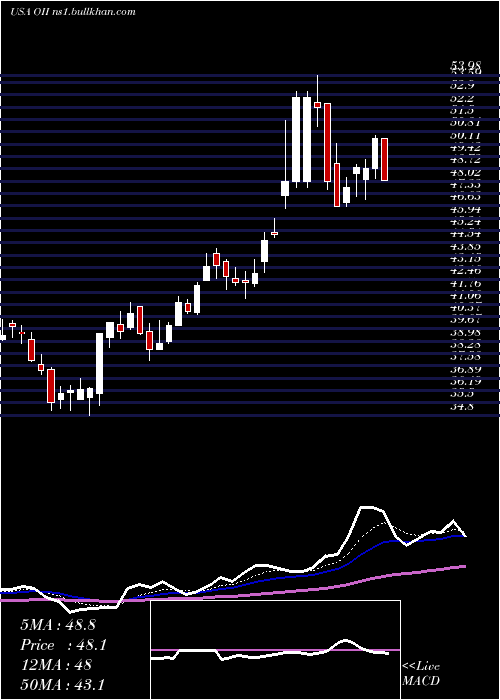
Task: Click the 'Price : 48.1' value
Action: point(63,645)
